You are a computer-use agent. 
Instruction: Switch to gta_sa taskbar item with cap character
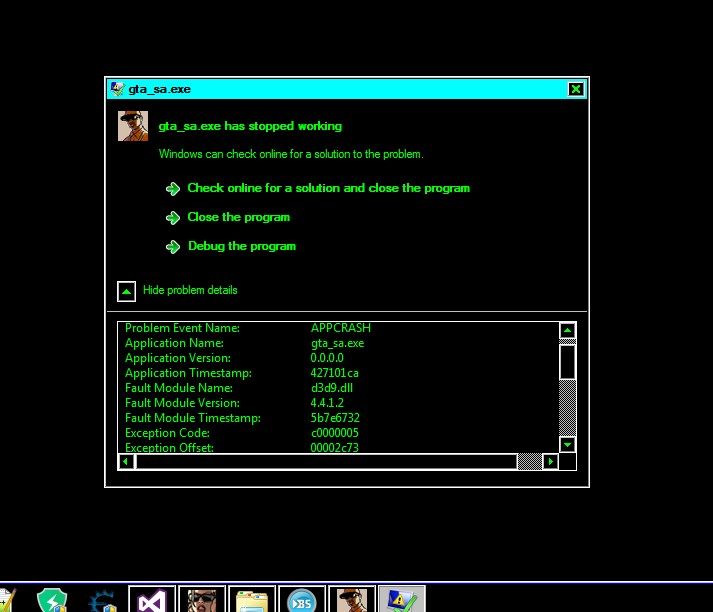coord(352,599)
